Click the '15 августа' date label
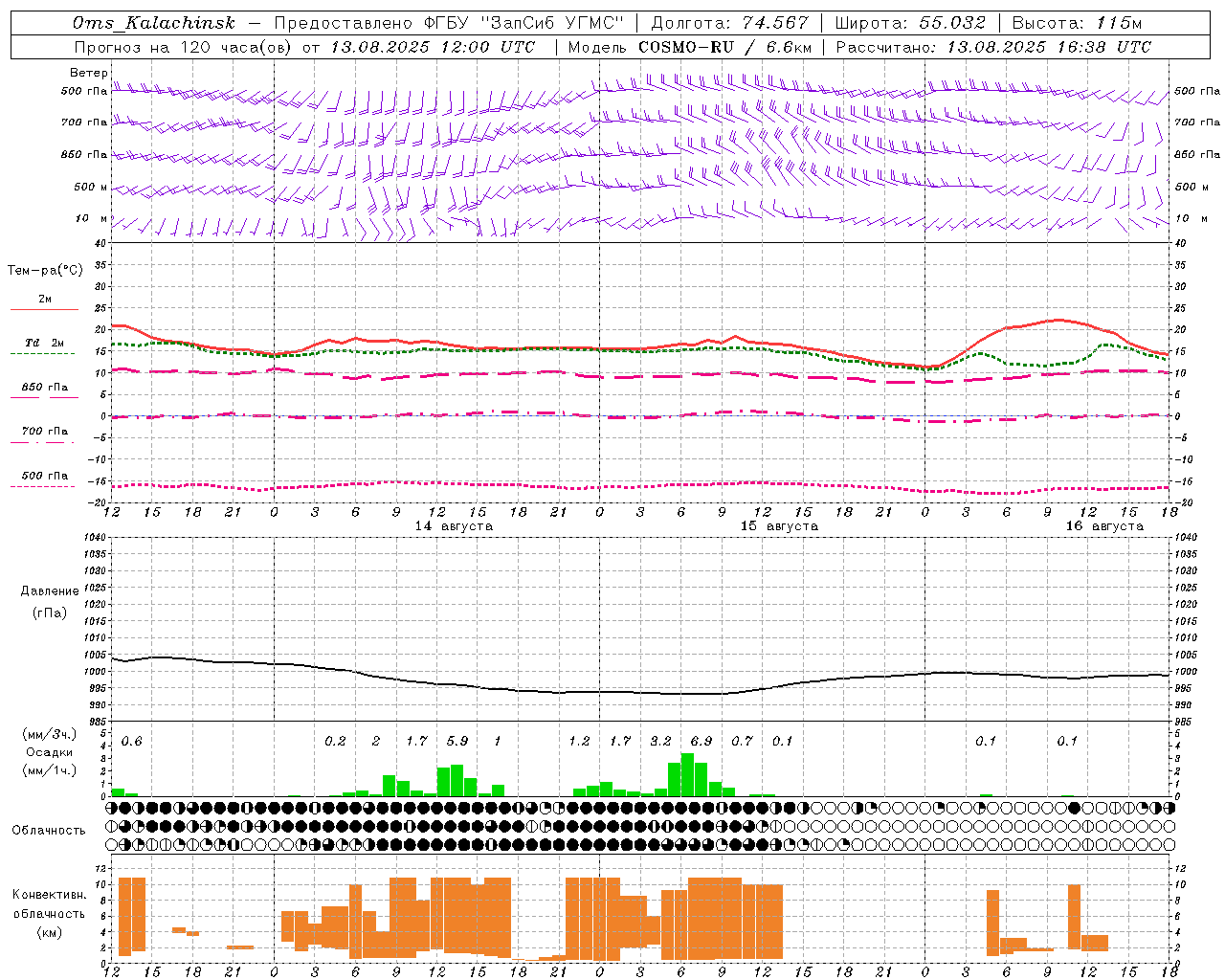This screenshot has width=1225, height=980. [x=779, y=526]
